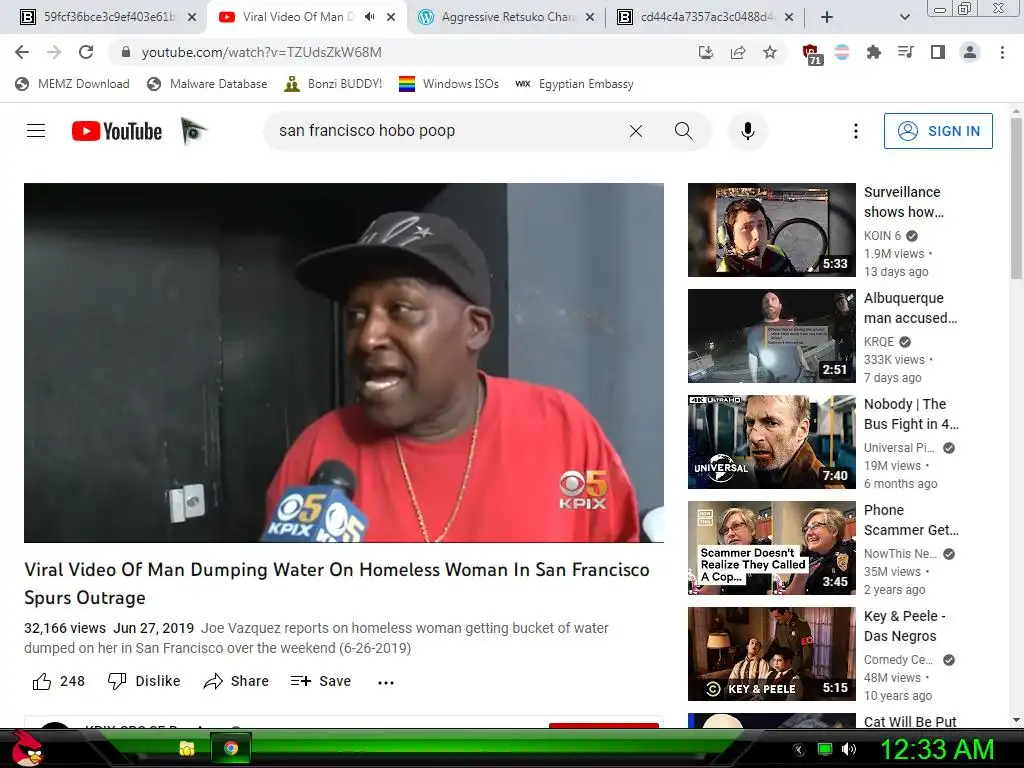This screenshot has height=768, width=1024.
Task: Clear the search text with X icon
Action: coord(635,131)
